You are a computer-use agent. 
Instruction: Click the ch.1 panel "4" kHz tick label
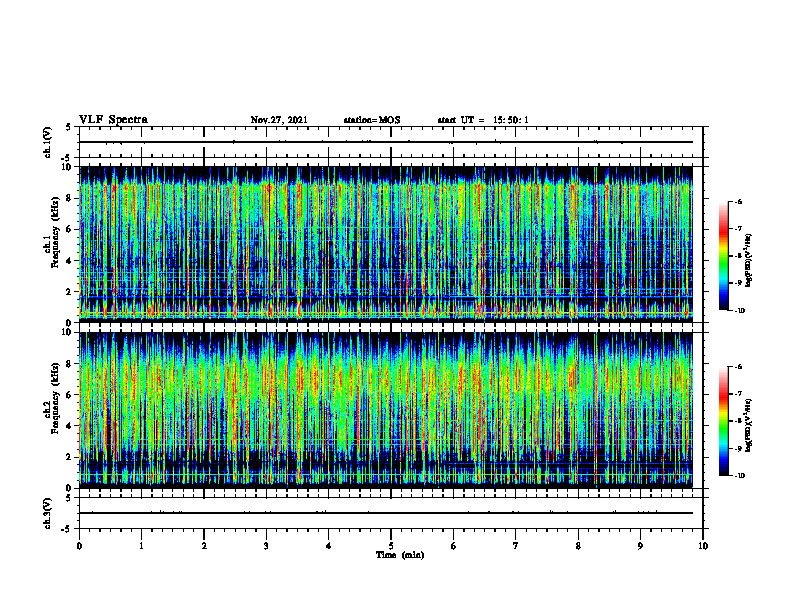(70, 261)
